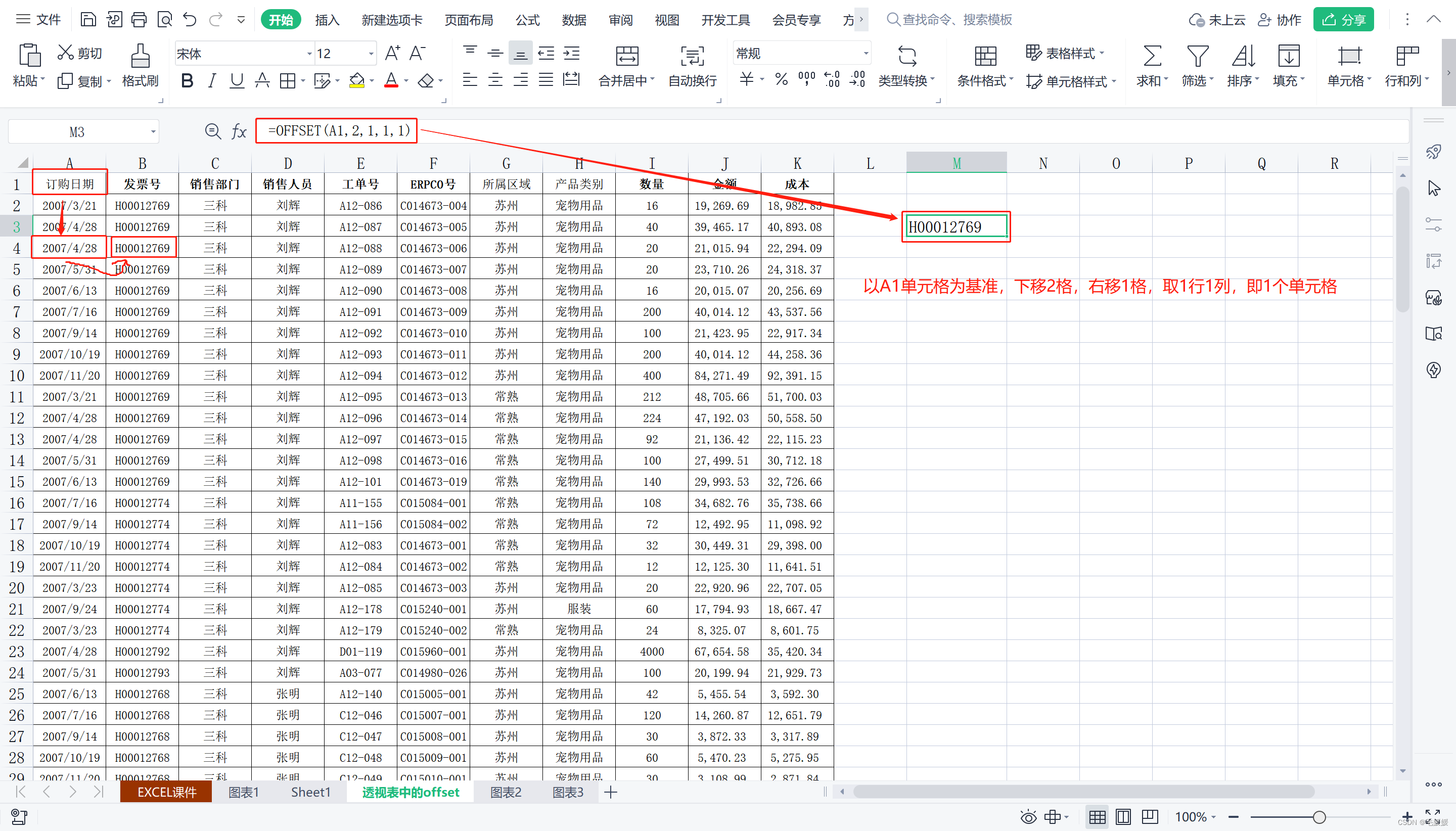Open Cell Style dropdown
Screen dimensions: 1456x831
tap(1070, 81)
